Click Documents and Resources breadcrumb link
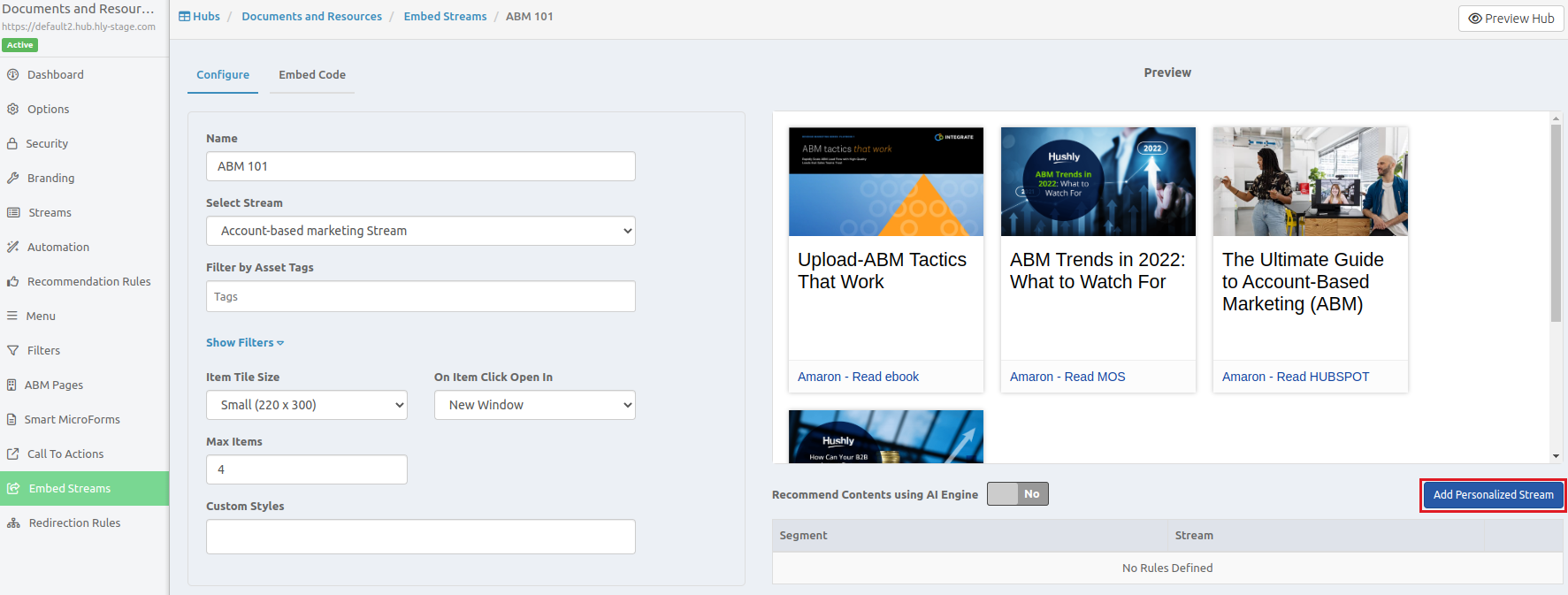The width and height of the screenshot is (1568, 595). pyautogui.click(x=312, y=17)
